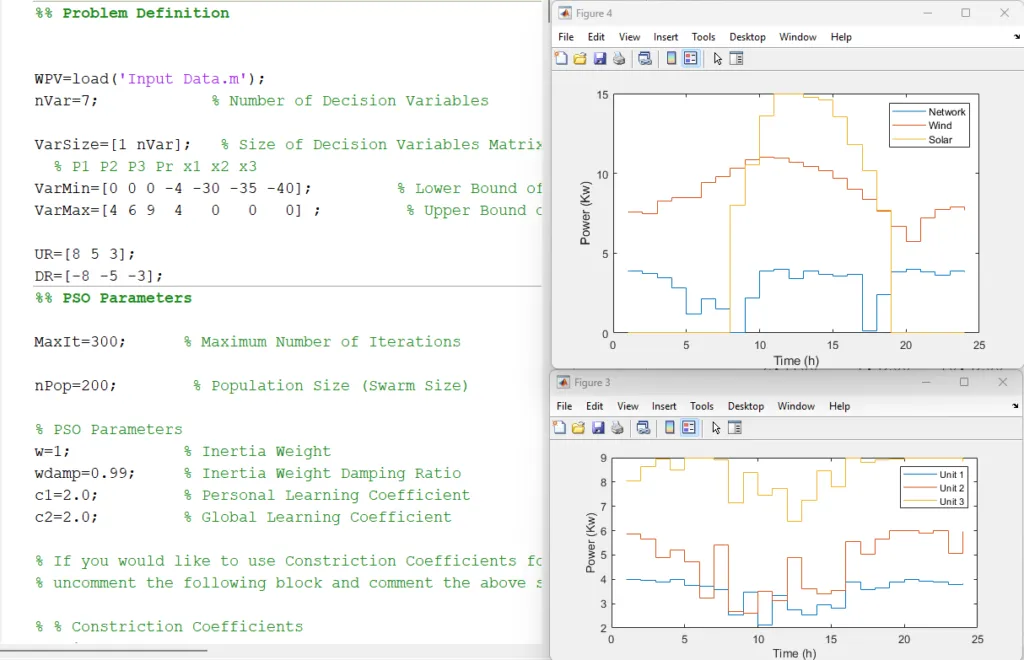Toggle Link Plot in Figure 3 toolbar
1024x660 pixels.
[x=643, y=428]
